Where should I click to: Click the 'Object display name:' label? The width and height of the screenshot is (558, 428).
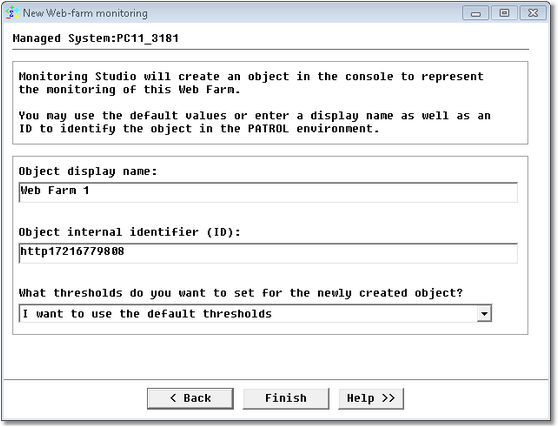(88, 171)
